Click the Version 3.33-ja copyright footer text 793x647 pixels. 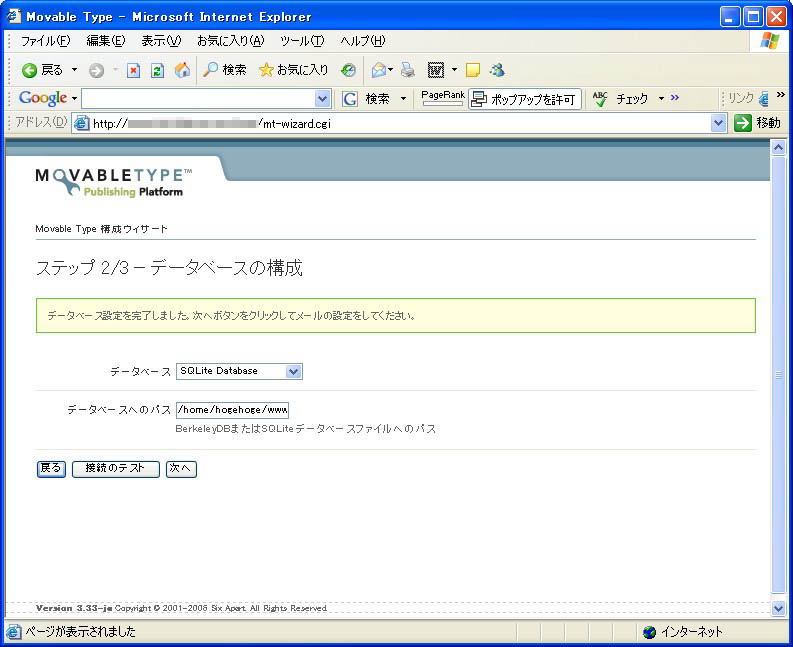[x=182, y=608]
